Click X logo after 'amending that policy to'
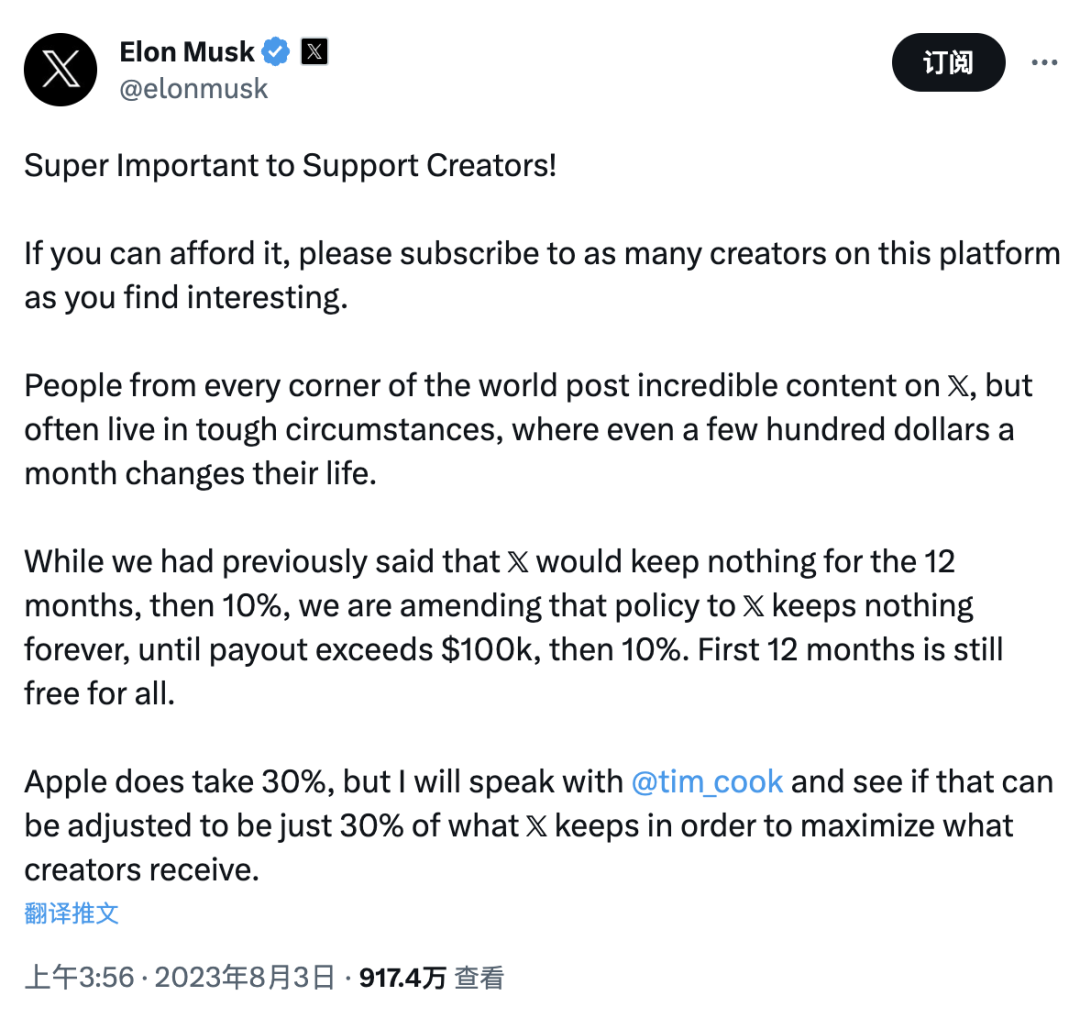This screenshot has width=1080, height=1018. point(754,606)
